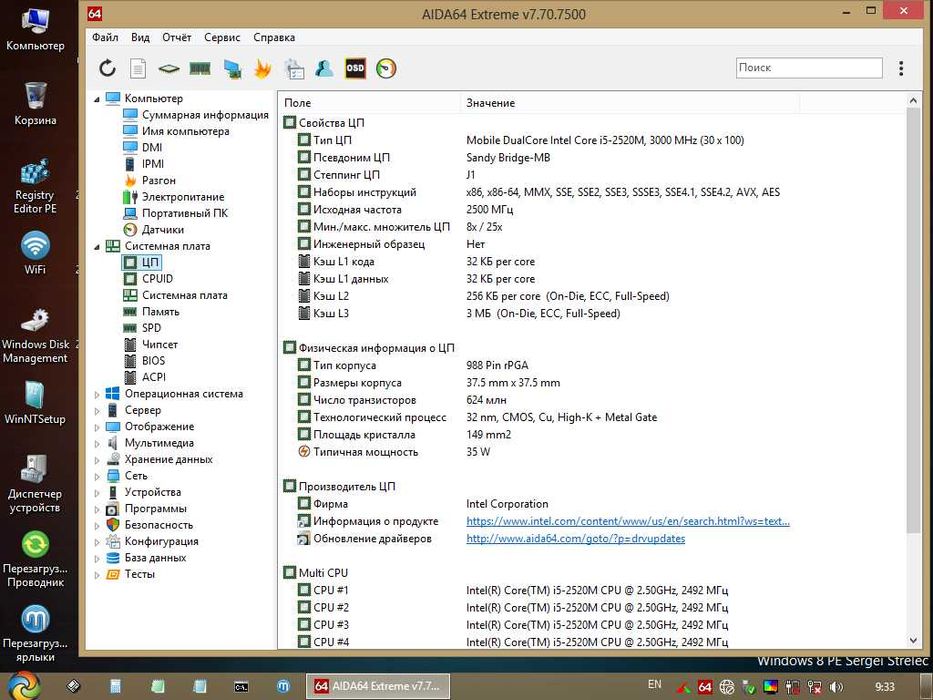Click the volume speaker tray icon

[x=836, y=687]
